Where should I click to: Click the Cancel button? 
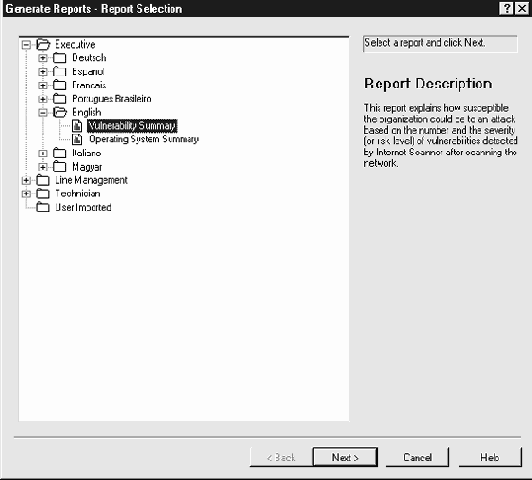click(x=417, y=457)
